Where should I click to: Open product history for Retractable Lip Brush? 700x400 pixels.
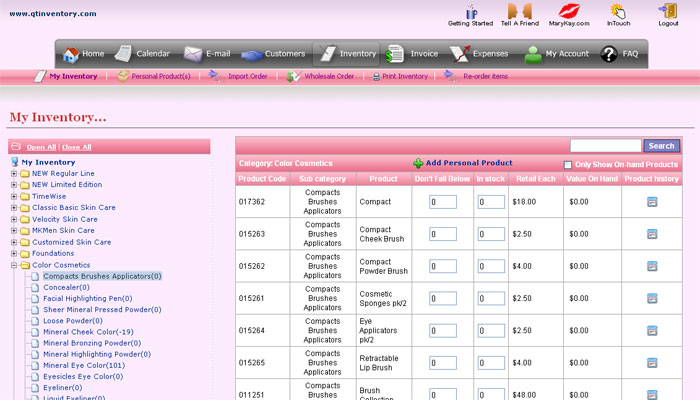(x=652, y=363)
